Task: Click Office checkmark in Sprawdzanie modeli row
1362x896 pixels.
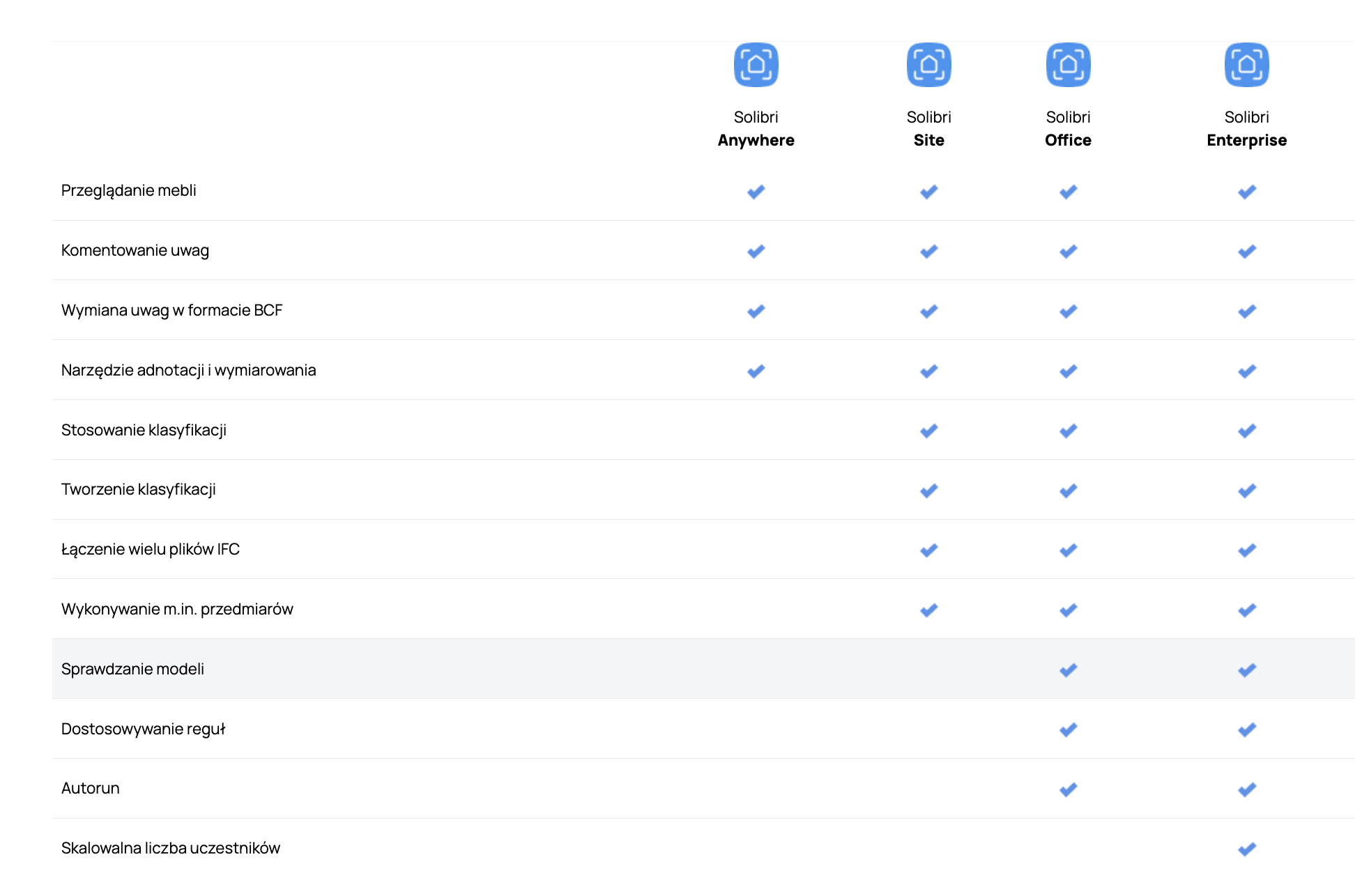Action: (x=1068, y=670)
